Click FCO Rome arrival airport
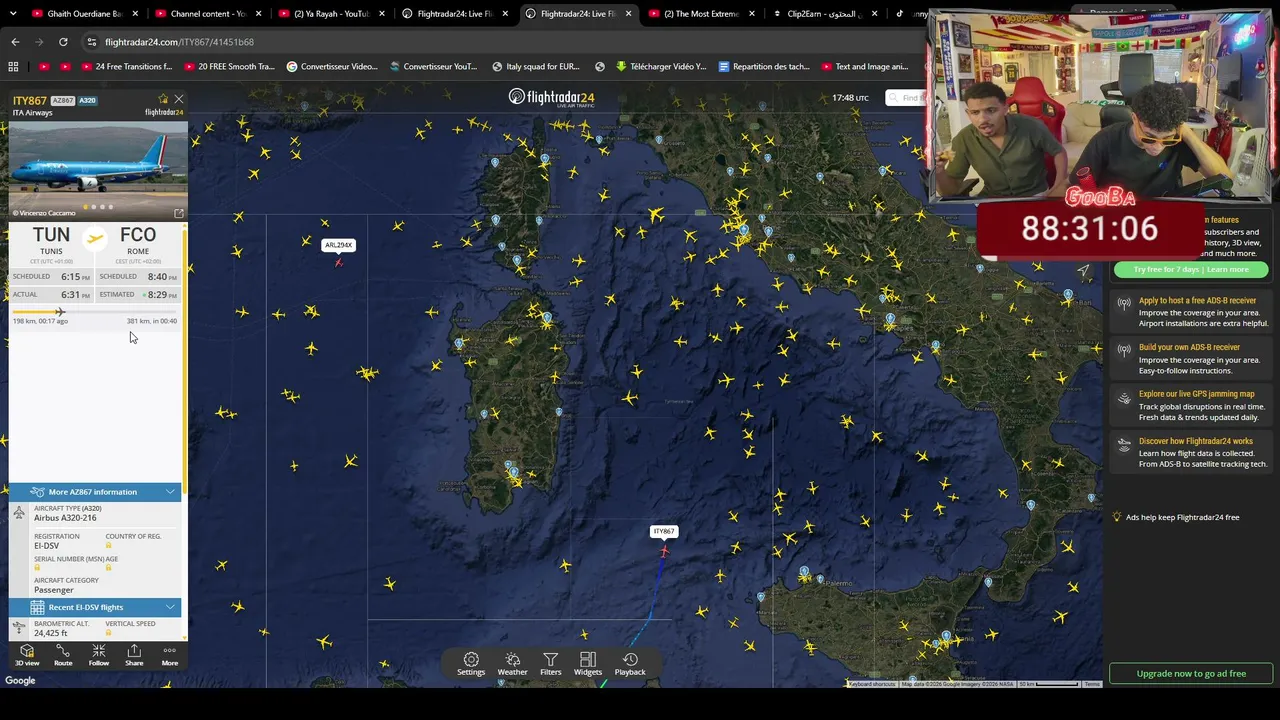The height and width of the screenshot is (720, 1280). (138, 240)
